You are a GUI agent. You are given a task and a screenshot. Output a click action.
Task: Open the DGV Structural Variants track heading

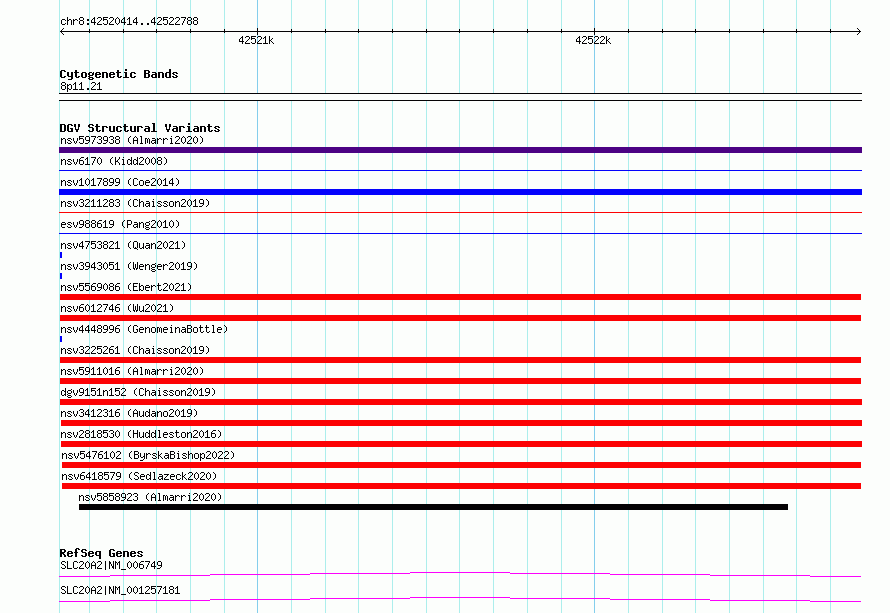(x=140, y=128)
